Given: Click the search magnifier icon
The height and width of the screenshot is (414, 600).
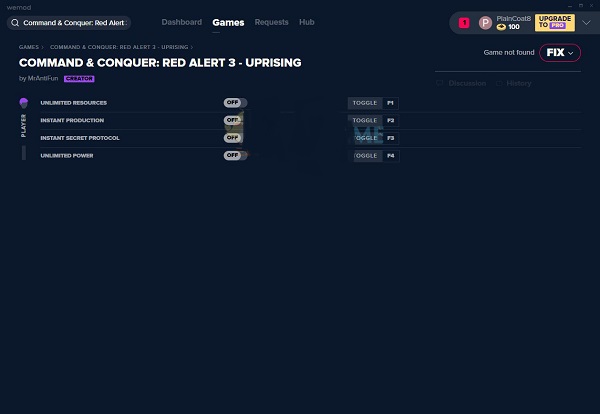Looking at the screenshot, I should pos(15,23).
